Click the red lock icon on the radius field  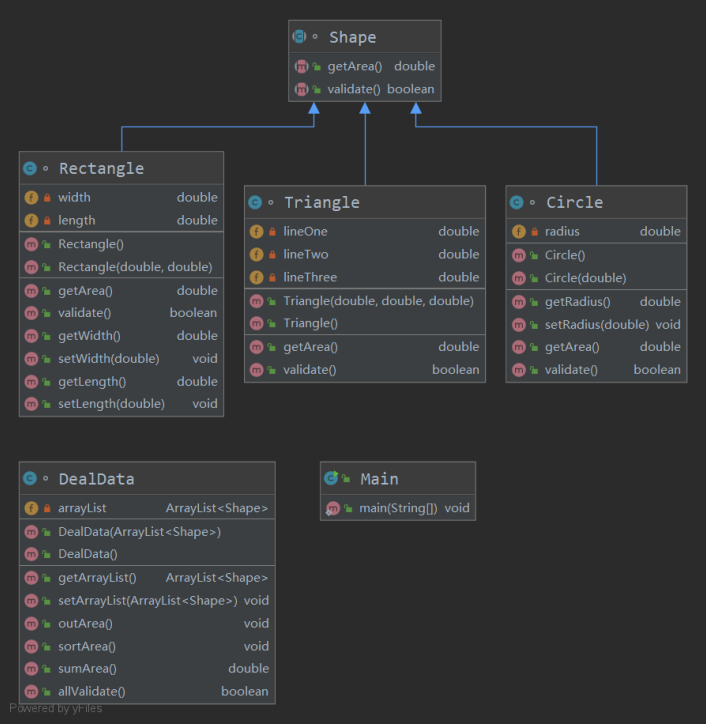click(535, 232)
